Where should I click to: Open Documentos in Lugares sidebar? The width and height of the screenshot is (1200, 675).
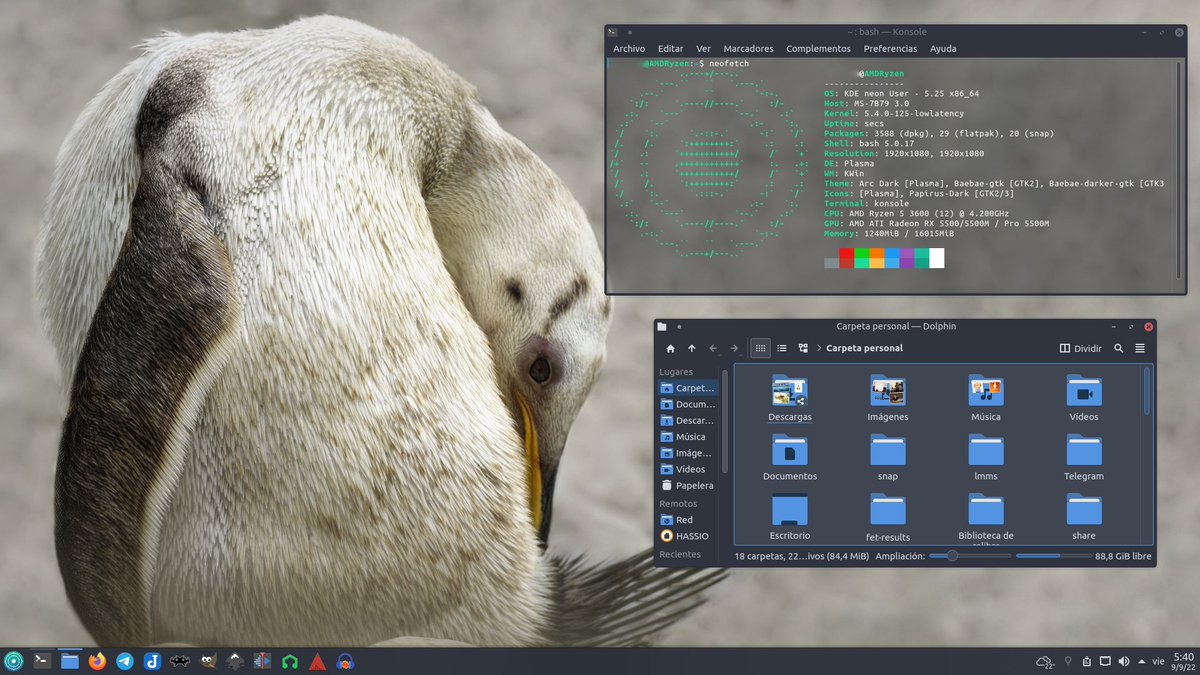tap(688, 404)
